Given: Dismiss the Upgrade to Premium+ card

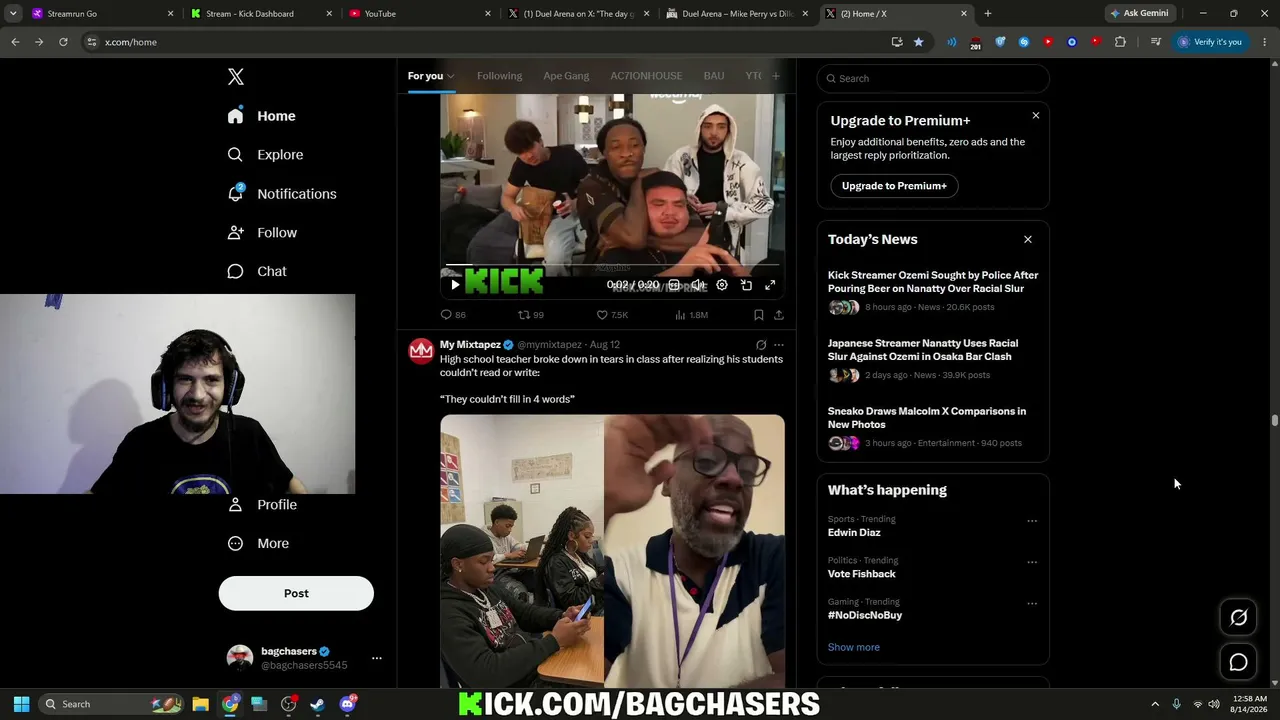Looking at the screenshot, I should coord(1036,116).
